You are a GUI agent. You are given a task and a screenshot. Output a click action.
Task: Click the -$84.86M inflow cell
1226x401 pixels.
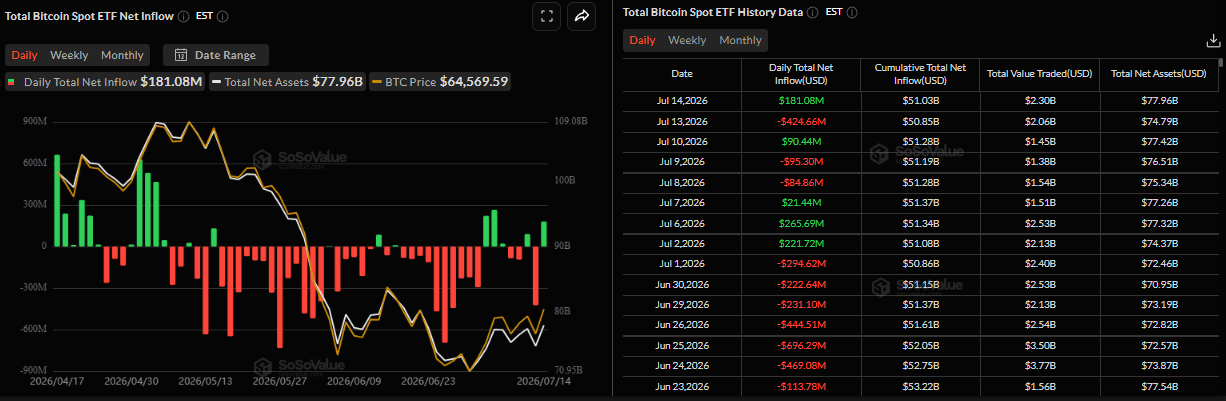(x=800, y=183)
